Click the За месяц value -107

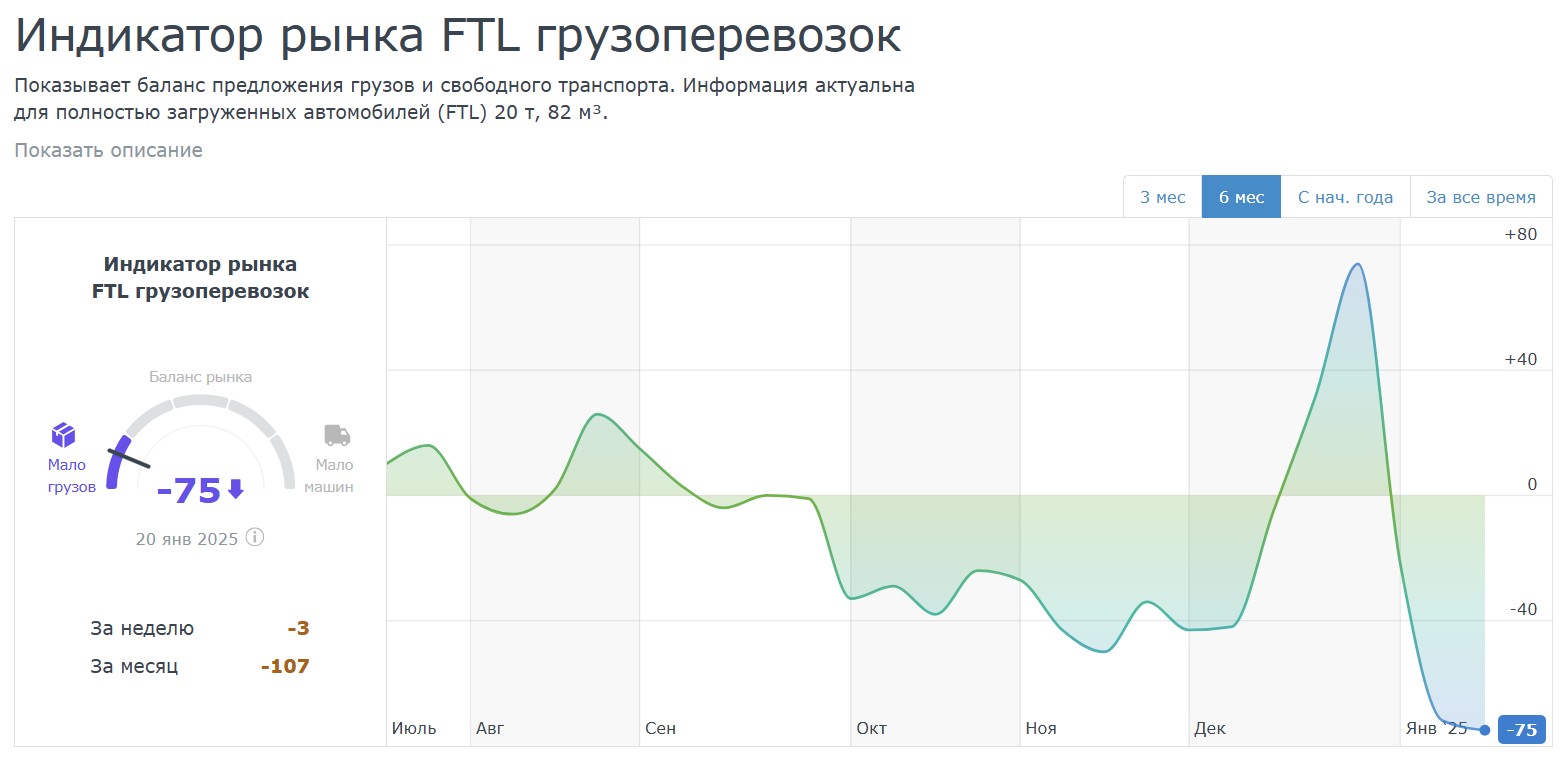285,666
